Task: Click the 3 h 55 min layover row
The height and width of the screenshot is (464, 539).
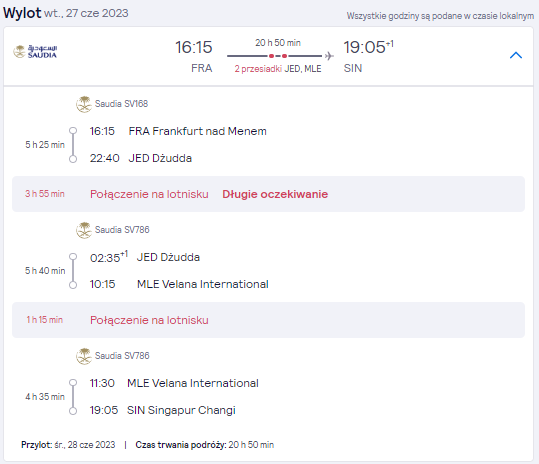Action: point(268,194)
